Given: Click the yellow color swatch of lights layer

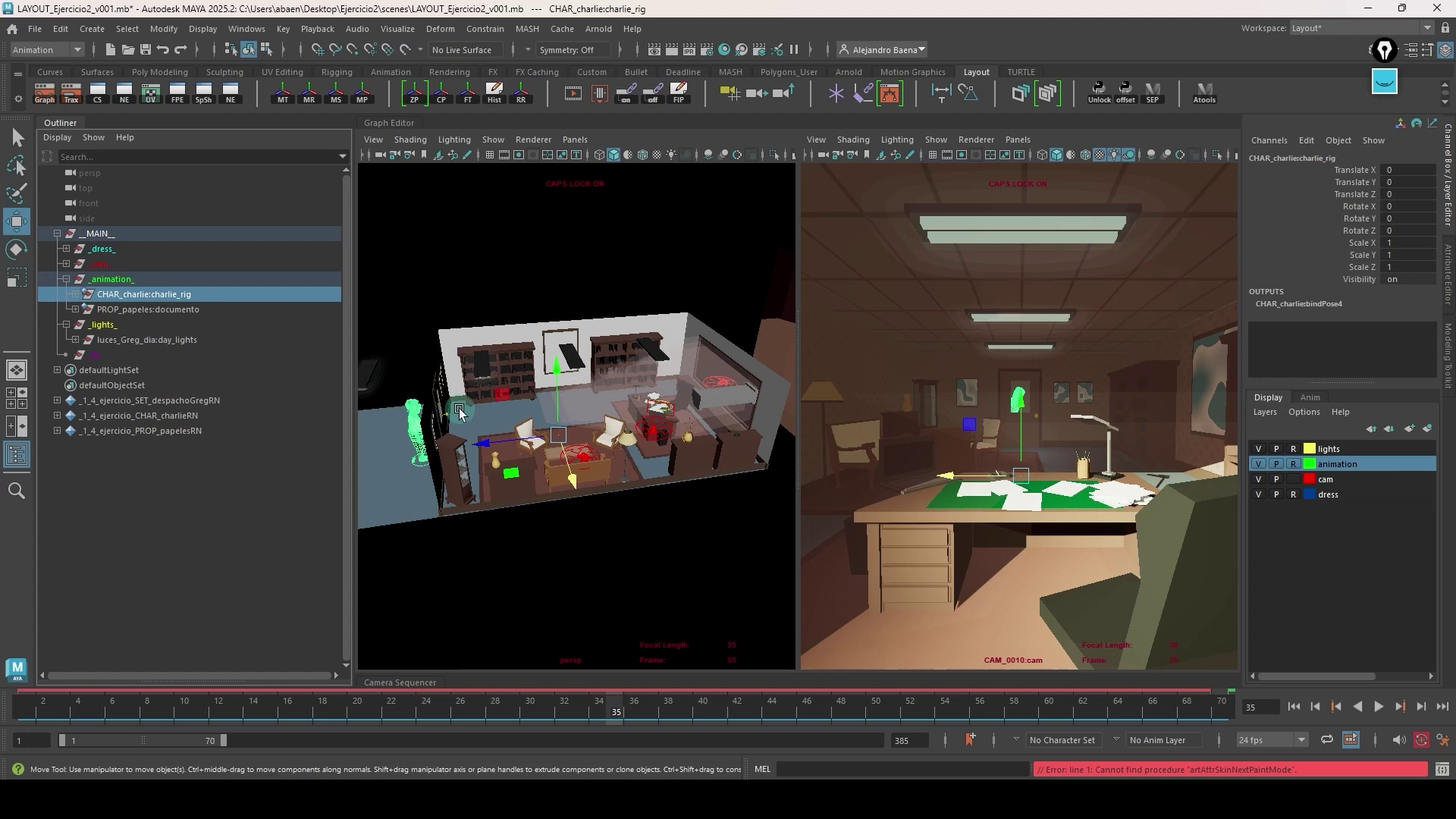Looking at the screenshot, I should click(1310, 449).
